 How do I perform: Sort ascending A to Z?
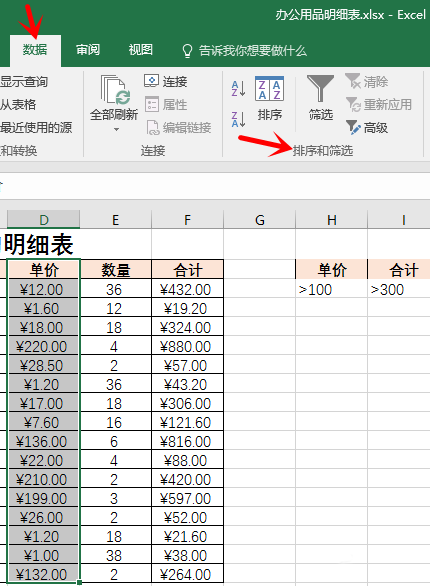tap(238, 89)
